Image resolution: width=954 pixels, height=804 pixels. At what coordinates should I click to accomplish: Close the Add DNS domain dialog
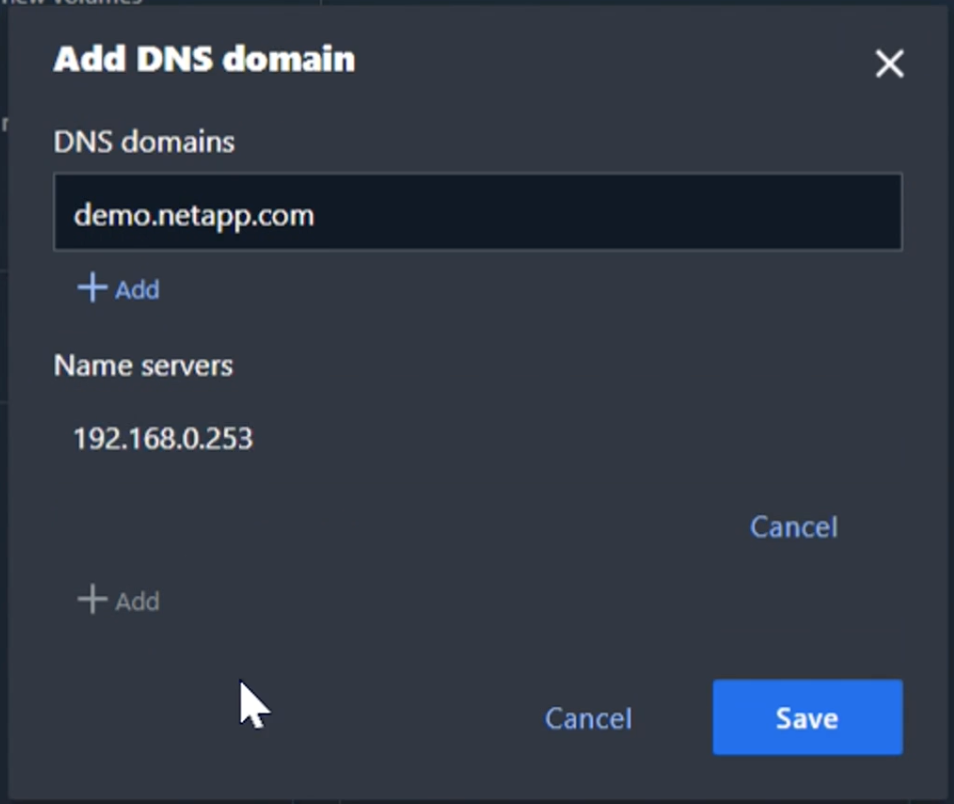[x=888, y=65]
